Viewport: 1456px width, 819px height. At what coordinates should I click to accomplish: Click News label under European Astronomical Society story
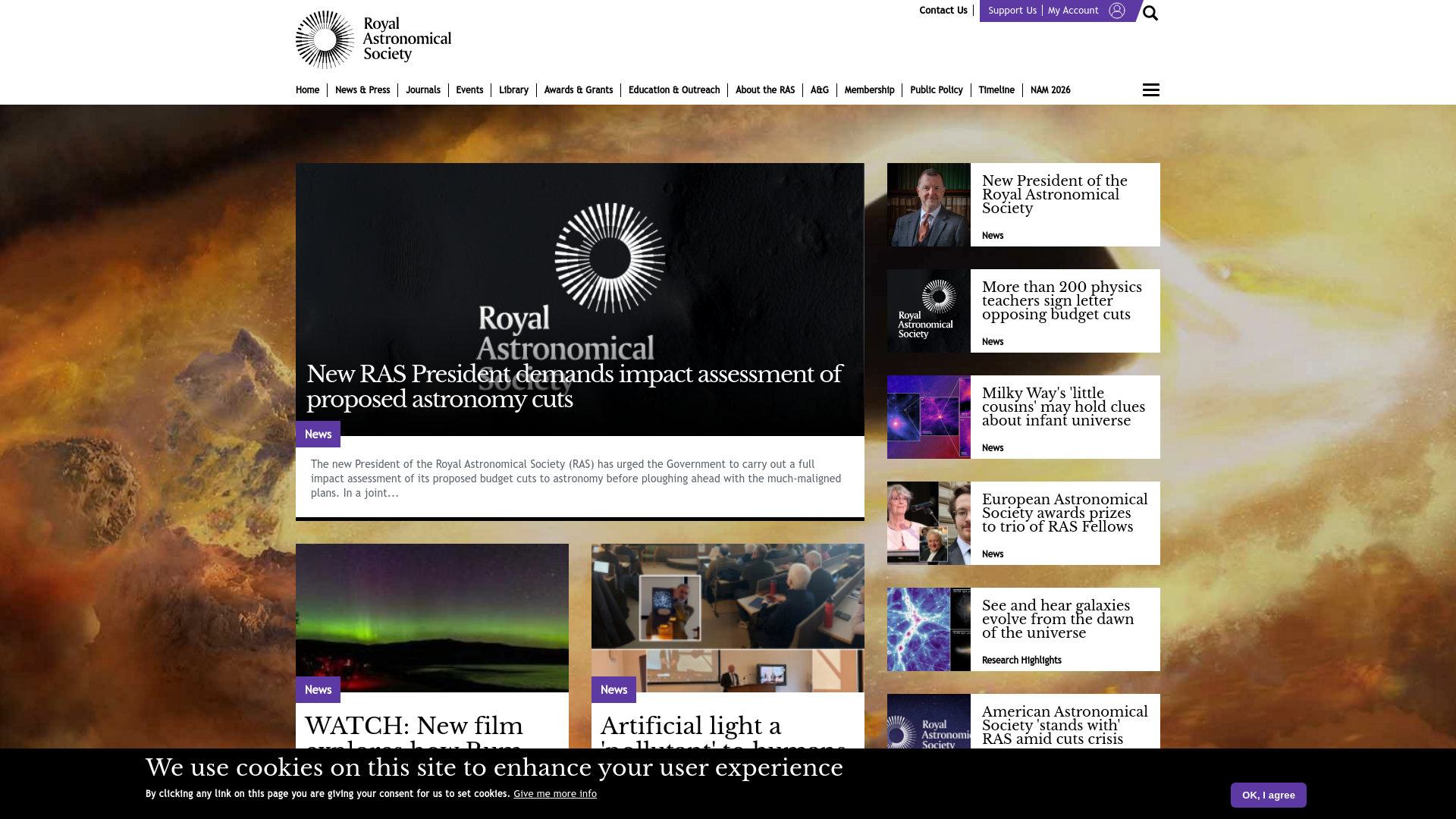[x=993, y=554]
